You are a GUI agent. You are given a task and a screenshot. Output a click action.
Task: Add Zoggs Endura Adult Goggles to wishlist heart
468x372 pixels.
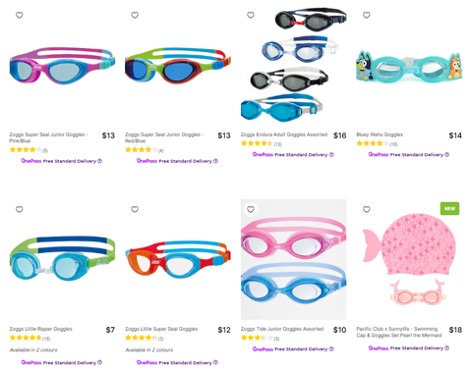coord(251,15)
